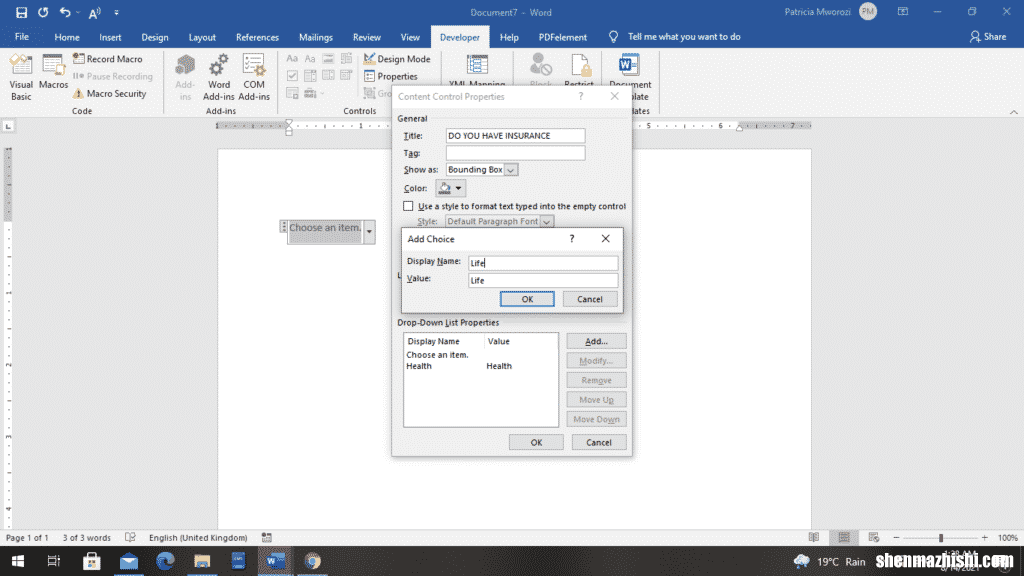Cancel the Add Choice dialog
Image resolution: width=1024 pixels, height=576 pixels.
pos(590,299)
